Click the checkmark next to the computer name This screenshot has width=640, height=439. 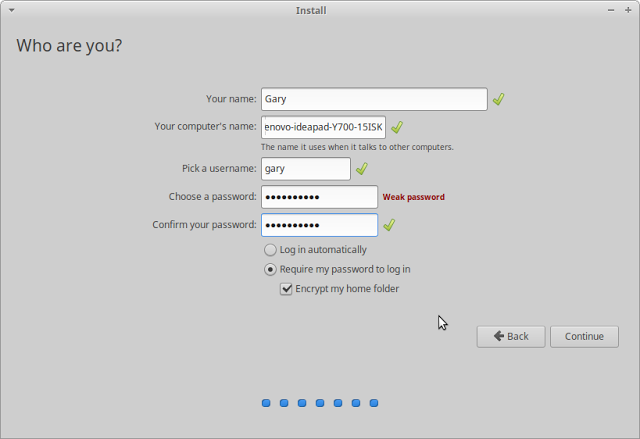pos(396,127)
